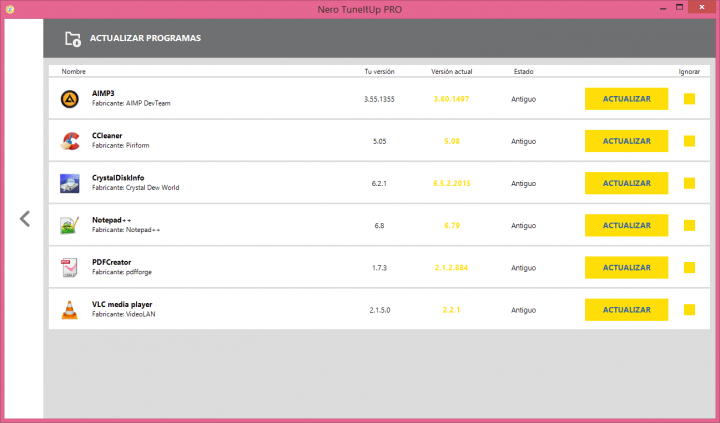Click current version 6.5.2.2015
Screen dimensions: 720x423
(452, 184)
